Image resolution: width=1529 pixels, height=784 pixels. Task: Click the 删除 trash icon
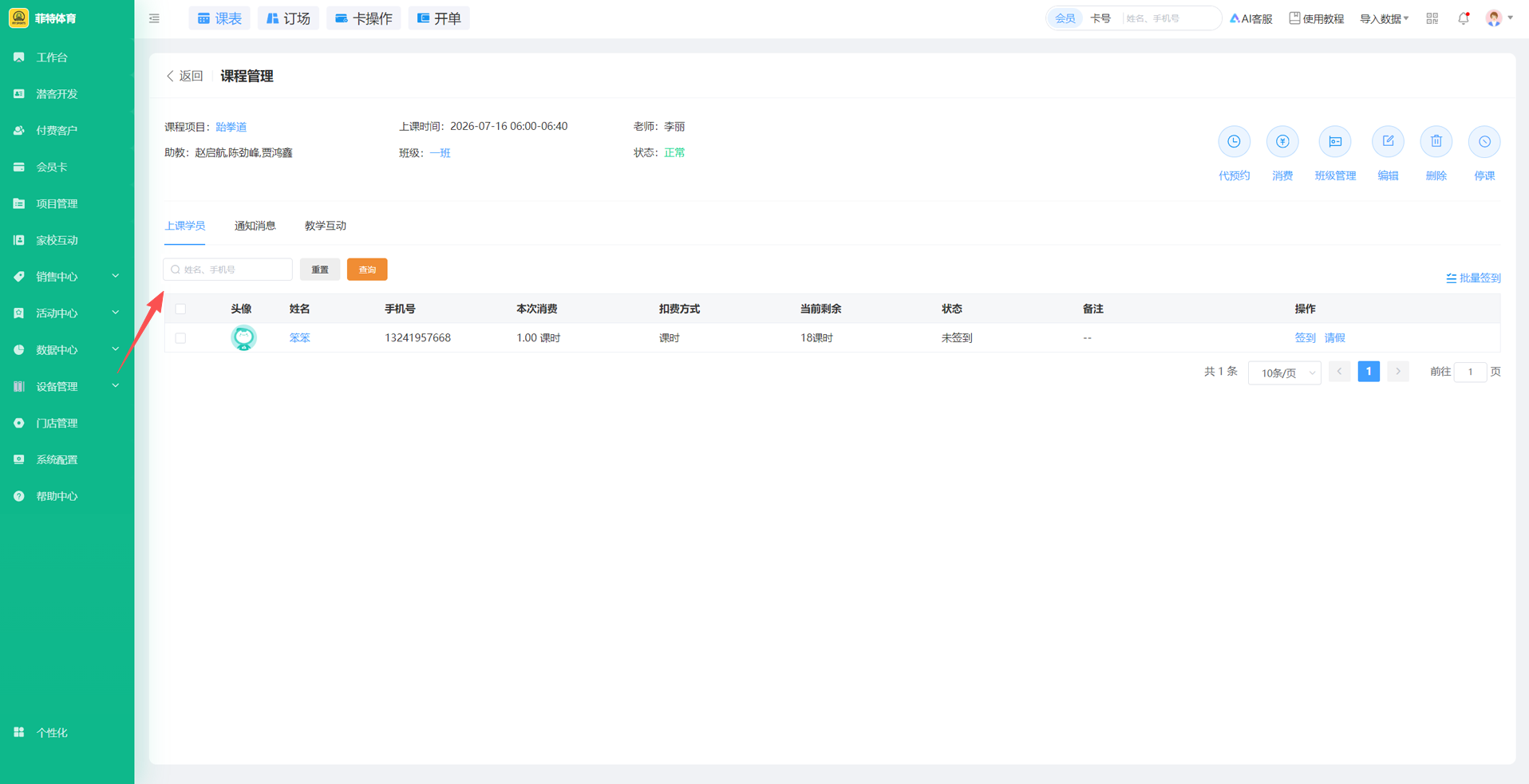1436,142
